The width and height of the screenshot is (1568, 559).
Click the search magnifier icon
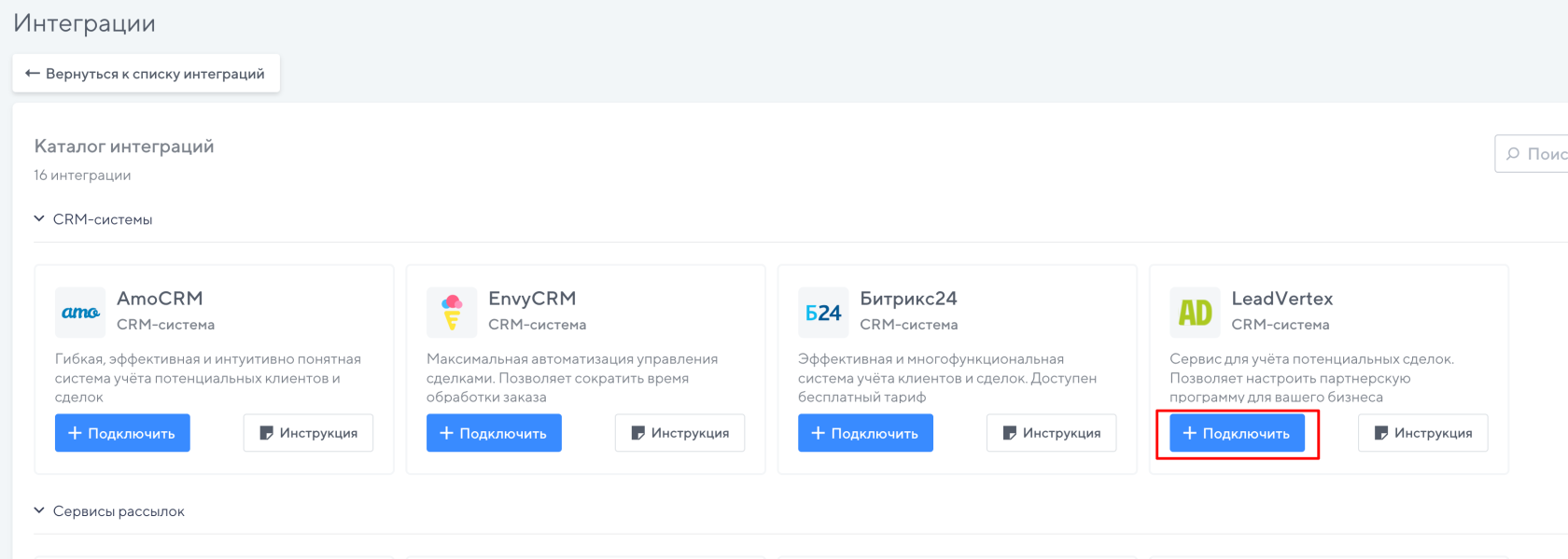(x=1513, y=154)
